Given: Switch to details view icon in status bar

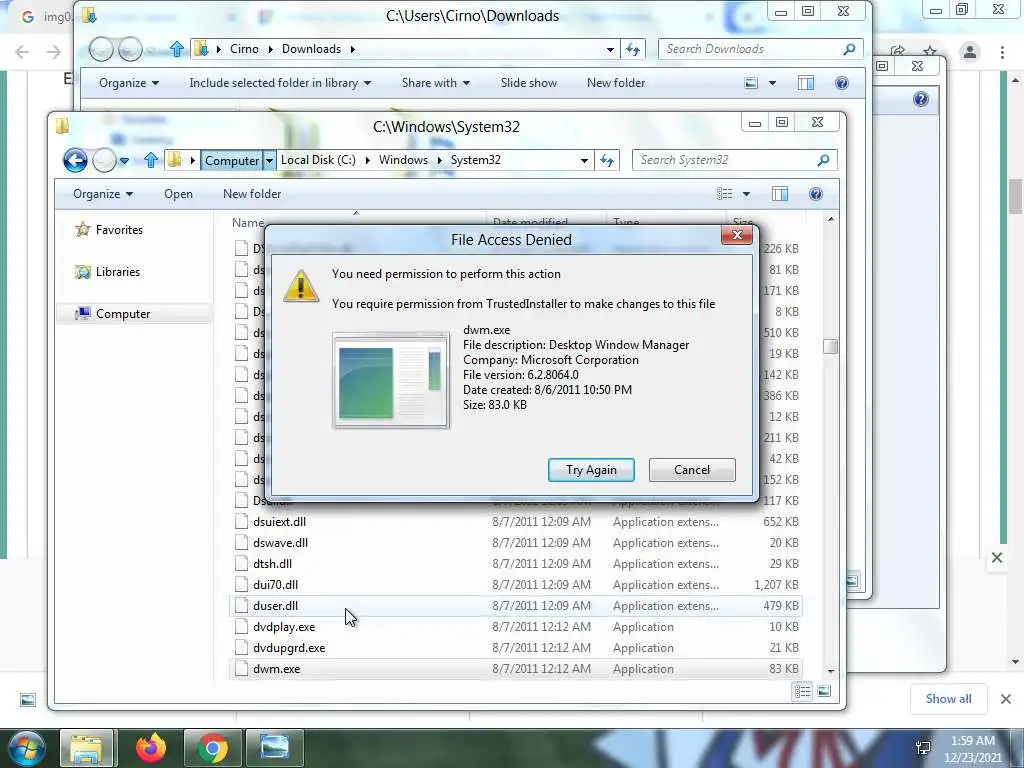Looking at the screenshot, I should pyautogui.click(x=803, y=691).
